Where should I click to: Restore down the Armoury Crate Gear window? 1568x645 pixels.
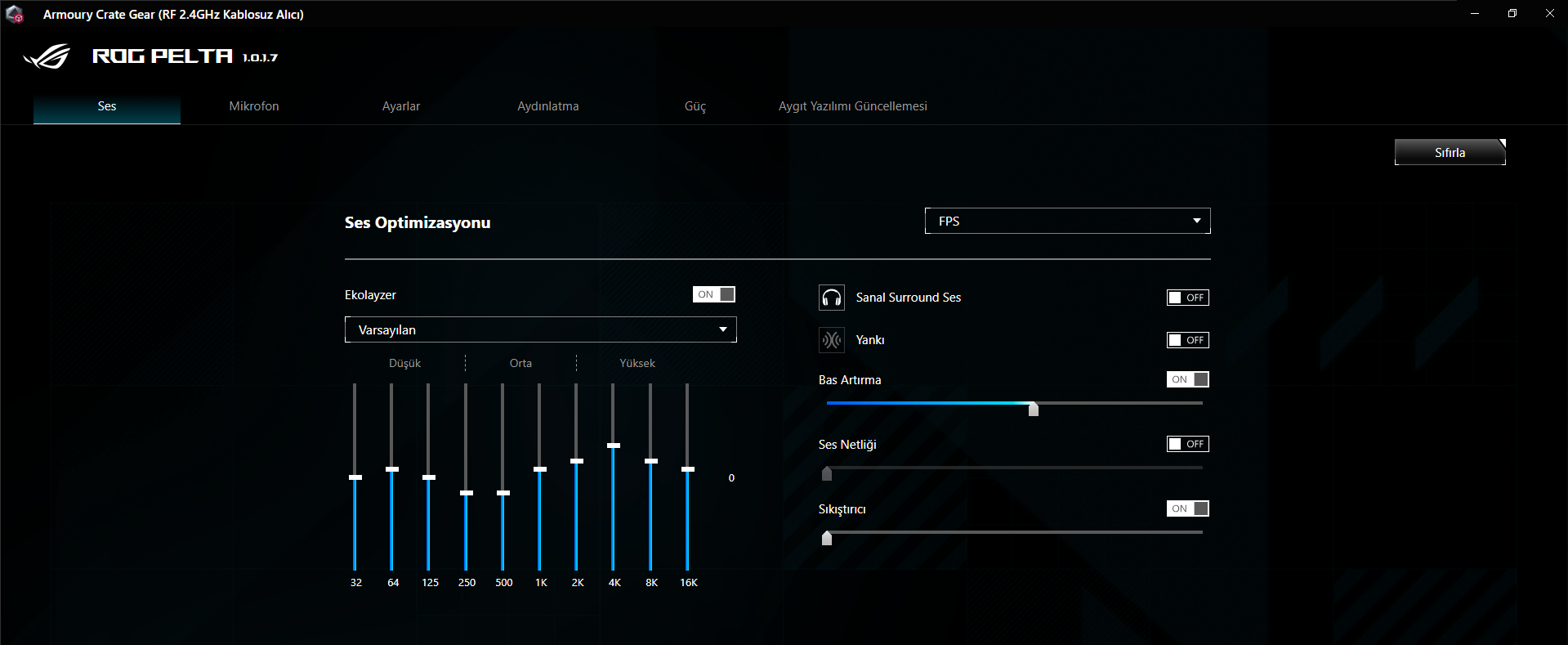[x=1512, y=14]
